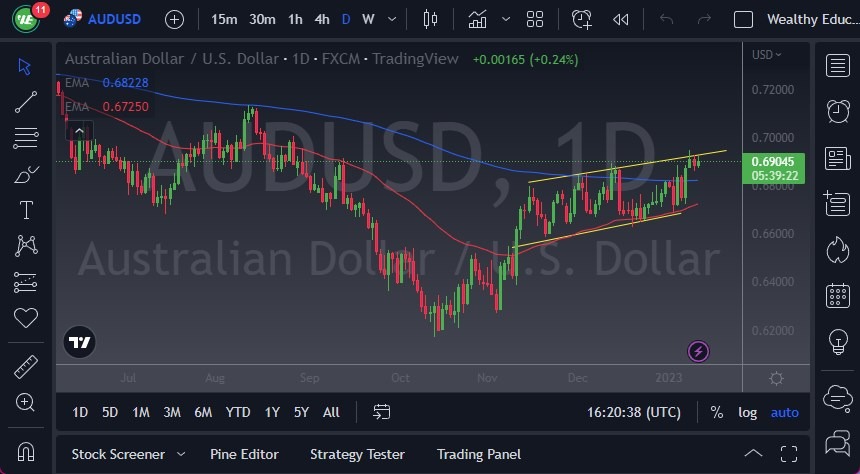Set date range to 1M
Viewport: 860px width, 474px height.
pyautogui.click(x=141, y=412)
